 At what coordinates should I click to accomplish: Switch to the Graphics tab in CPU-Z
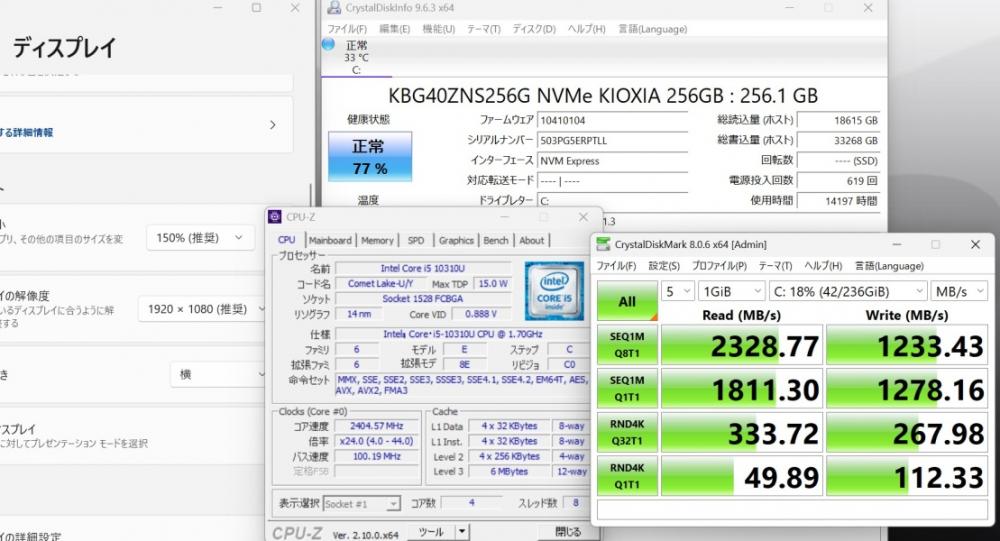[x=457, y=240]
